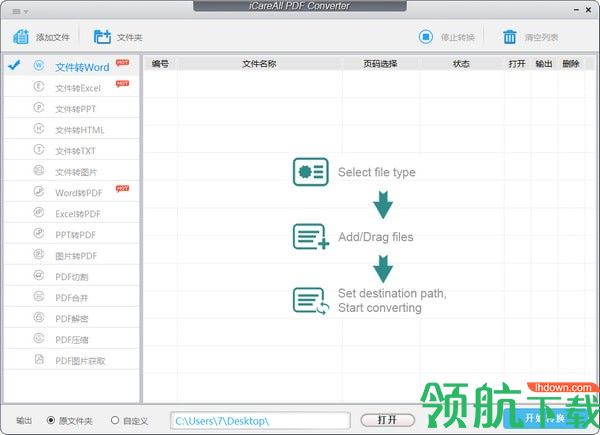
Task: Click the 添加文件 label
Action: tap(53, 37)
